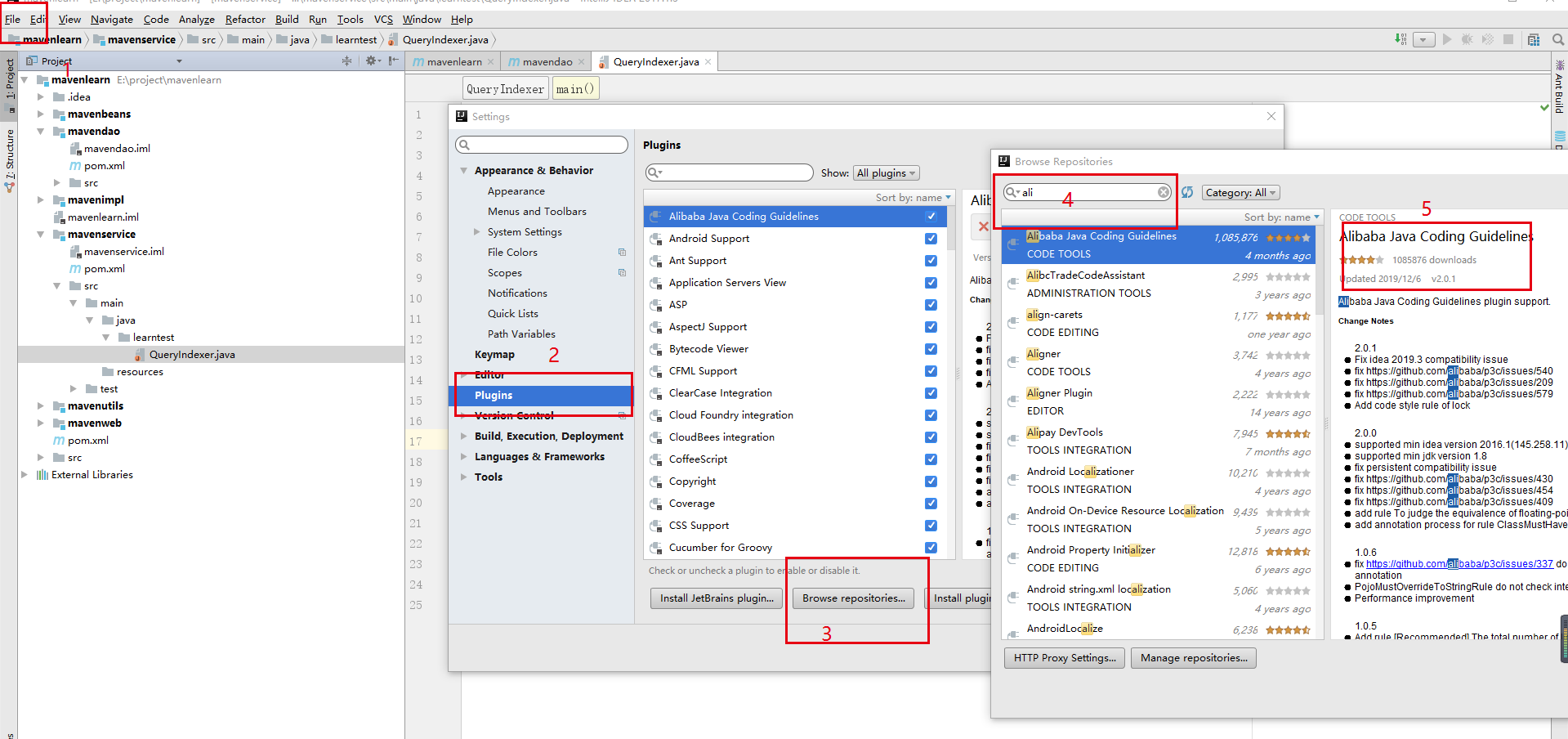Open the run configuration selector dropdown
Screen dimensions: 1568x739
[x=1424, y=39]
